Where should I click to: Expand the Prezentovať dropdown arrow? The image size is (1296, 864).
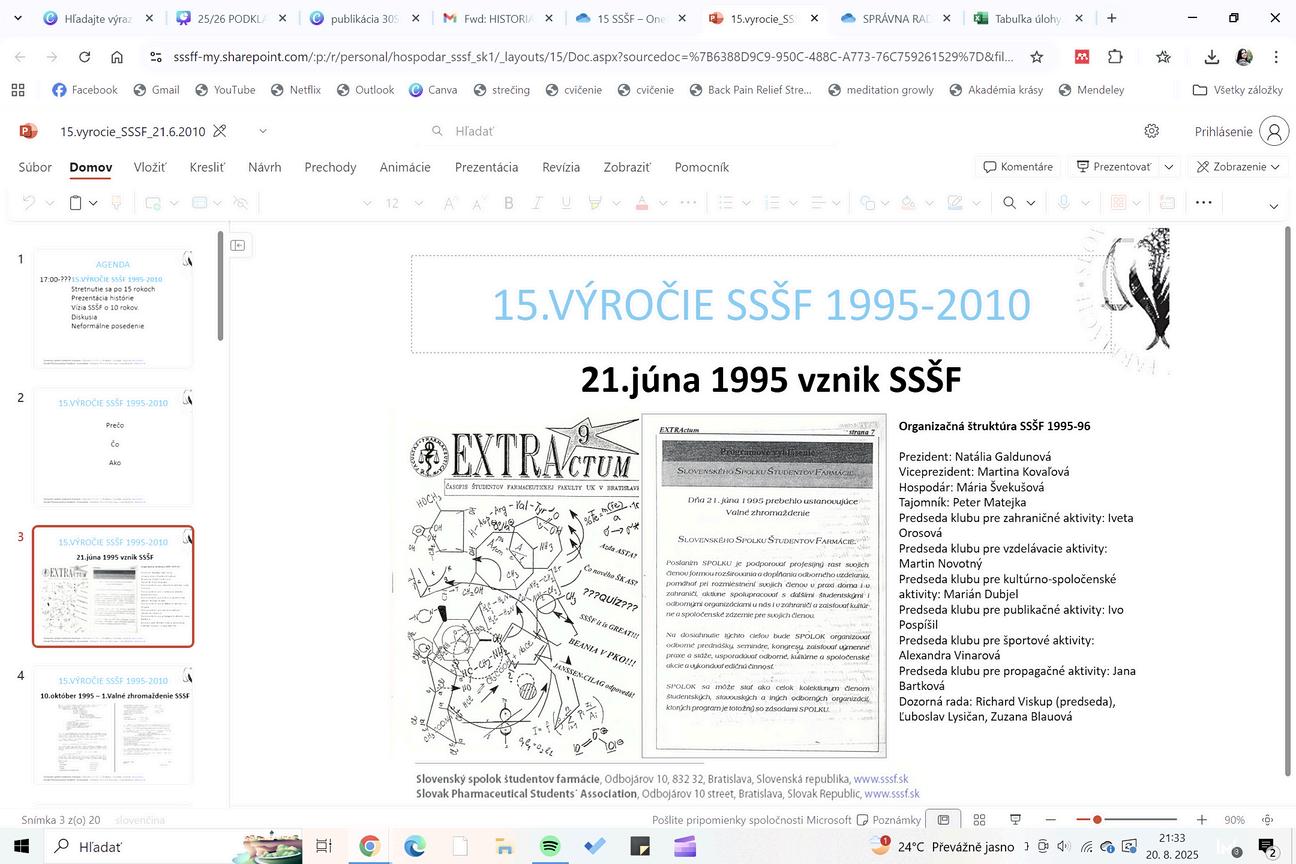1169,167
